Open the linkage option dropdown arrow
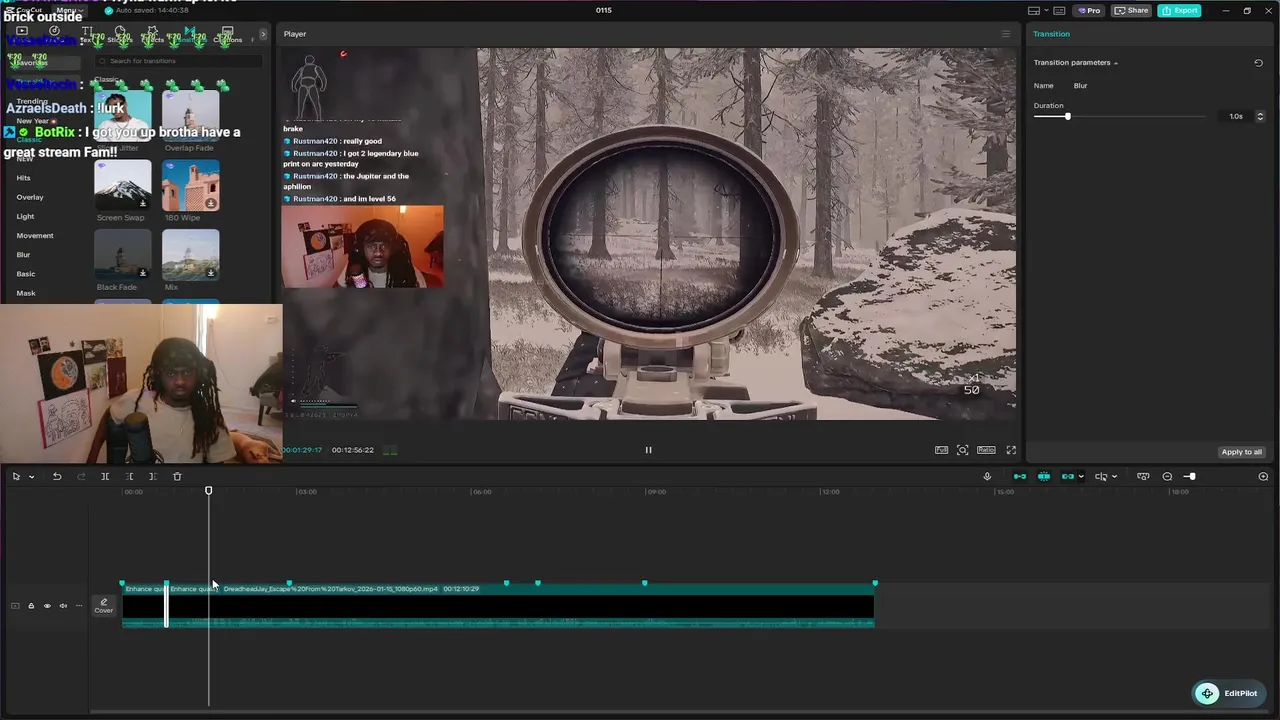Screen dimensions: 1280x720 point(1080,477)
